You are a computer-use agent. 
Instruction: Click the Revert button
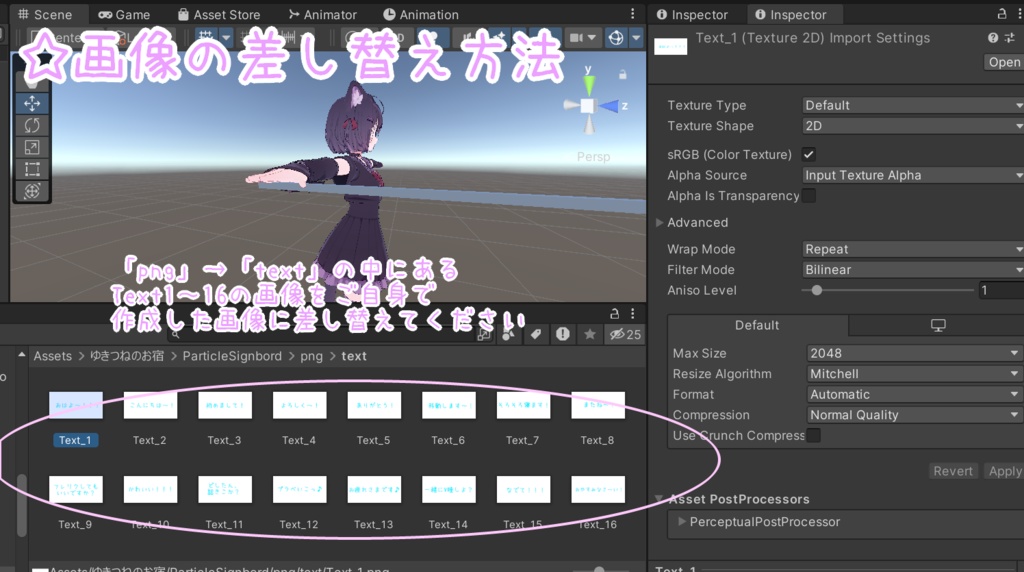(x=953, y=471)
